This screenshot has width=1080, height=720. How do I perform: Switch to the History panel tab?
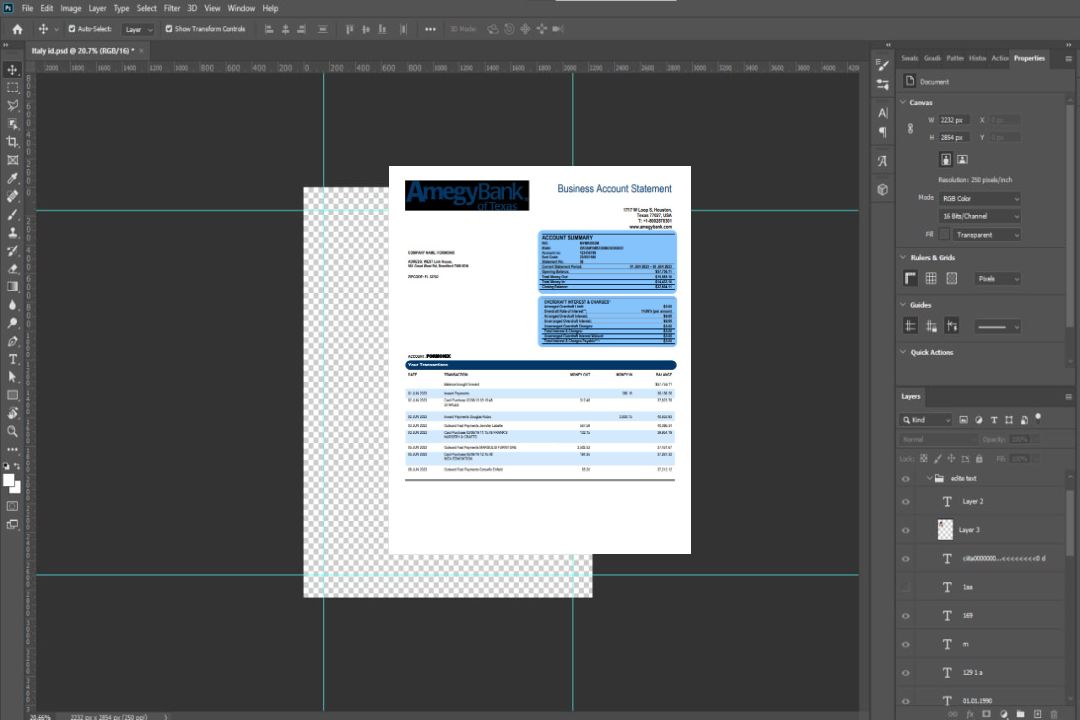[977, 59]
